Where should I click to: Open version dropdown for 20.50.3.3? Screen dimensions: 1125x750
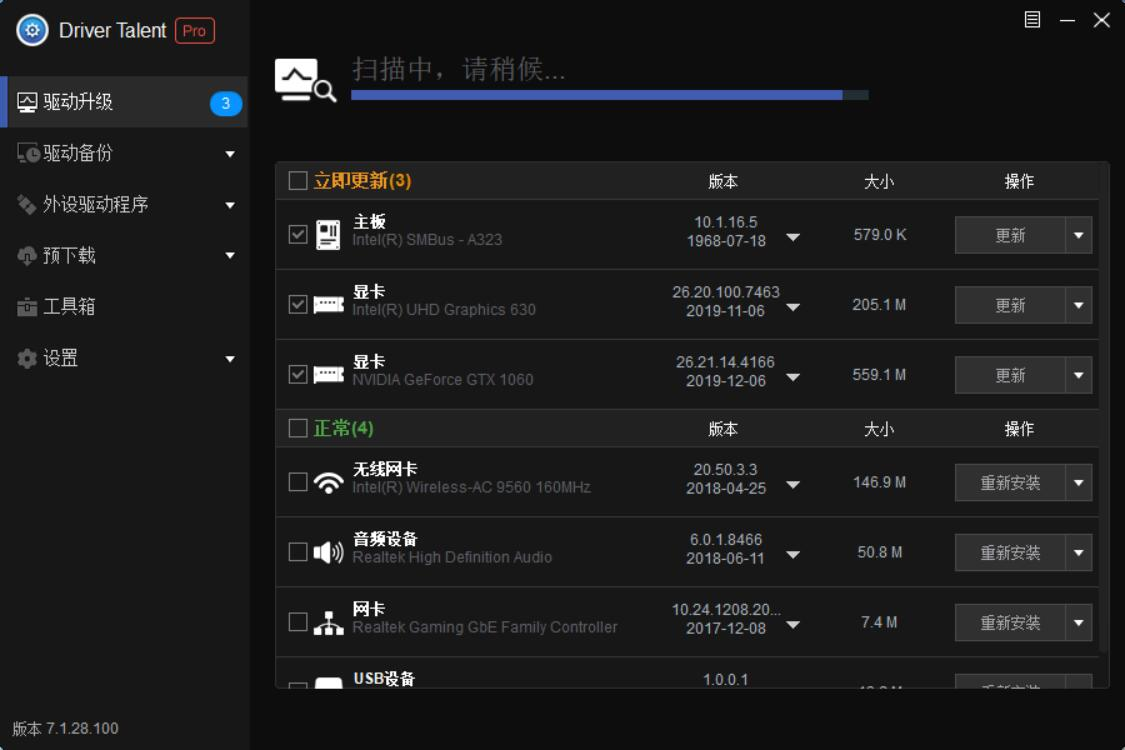tap(793, 484)
